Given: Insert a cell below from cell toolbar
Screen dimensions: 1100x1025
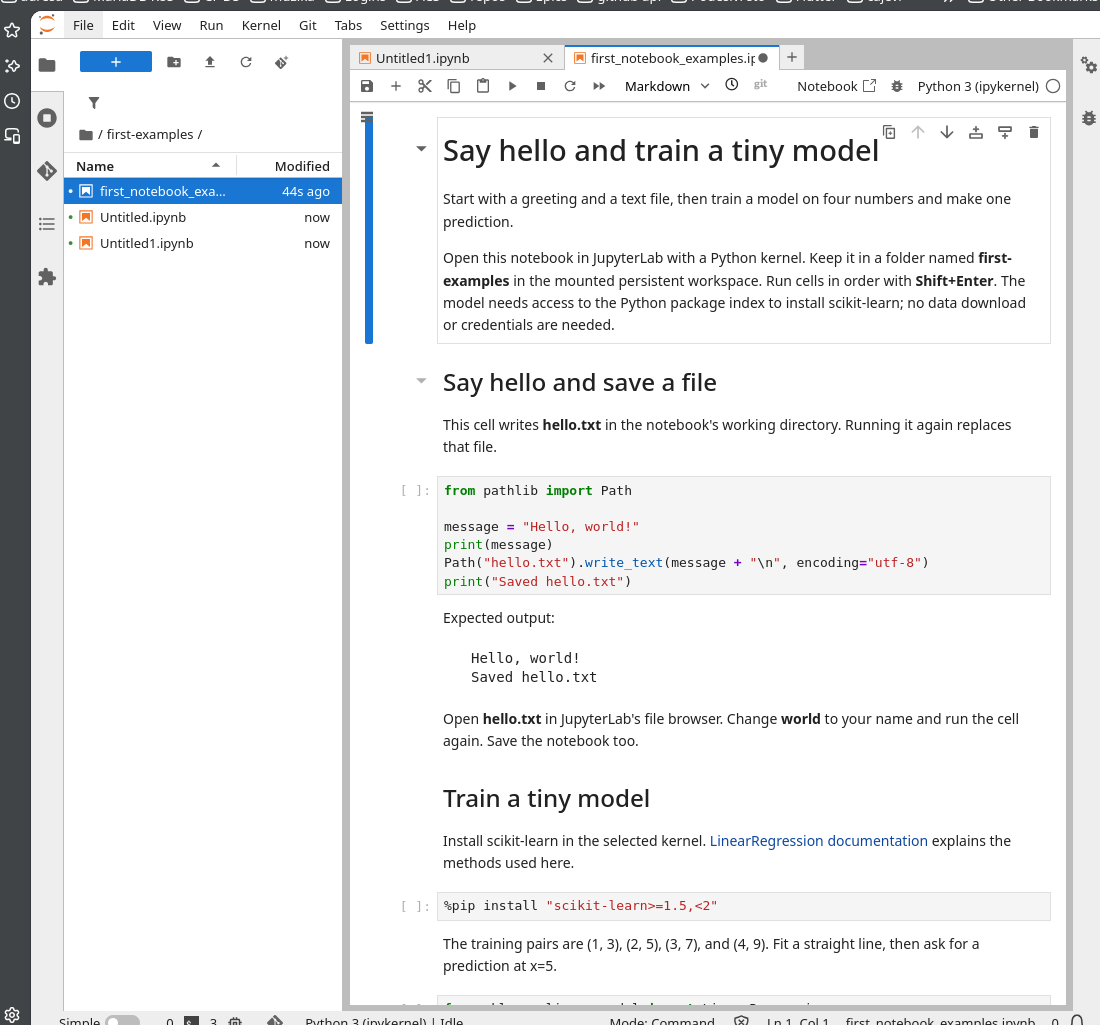Looking at the screenshot, I should pos(1005,132).
